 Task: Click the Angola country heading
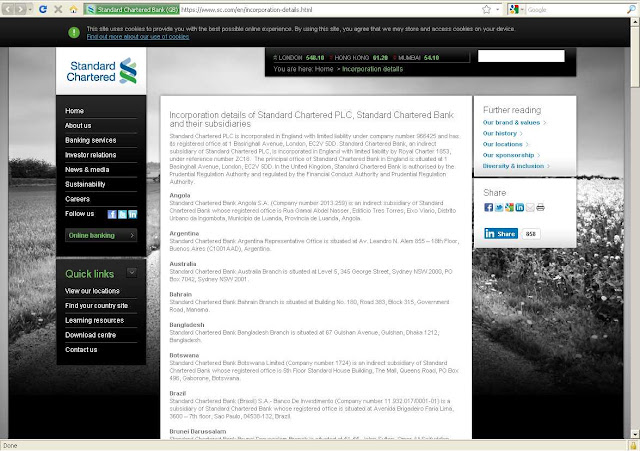click(180, 196)
